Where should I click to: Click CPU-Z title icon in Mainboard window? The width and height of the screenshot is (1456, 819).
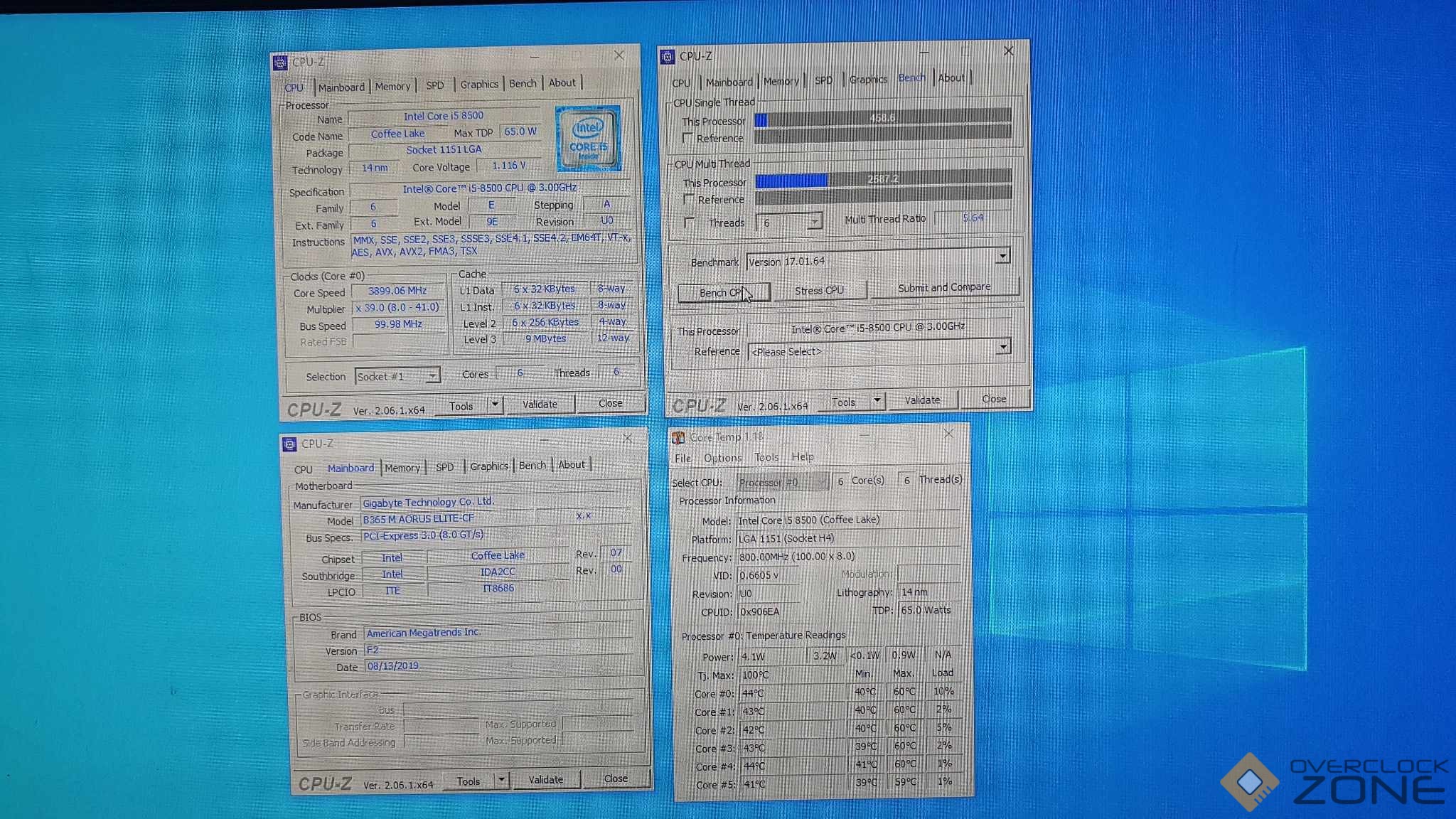tap(289, 444)
